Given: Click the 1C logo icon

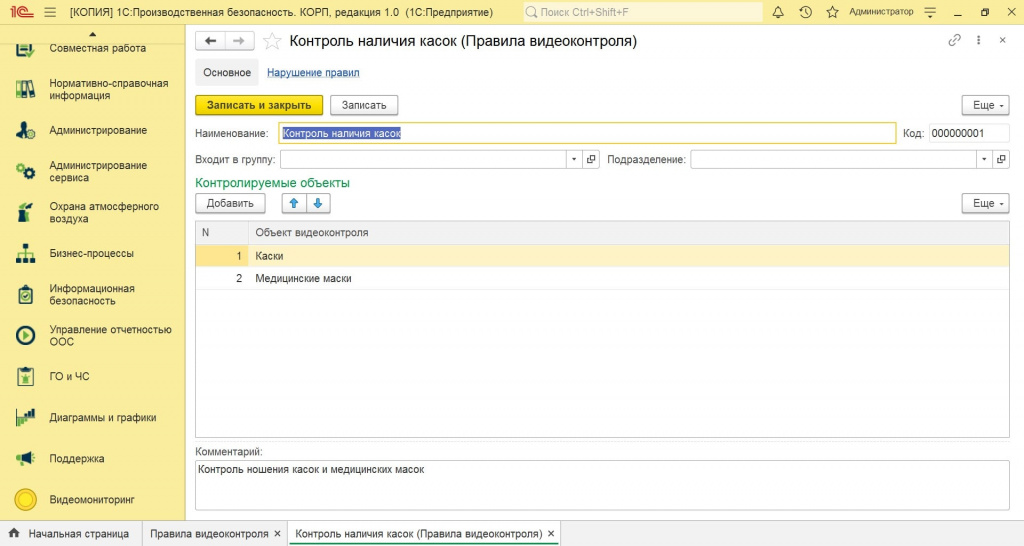Looking at the screenshot, I should [x=22, y=12].
